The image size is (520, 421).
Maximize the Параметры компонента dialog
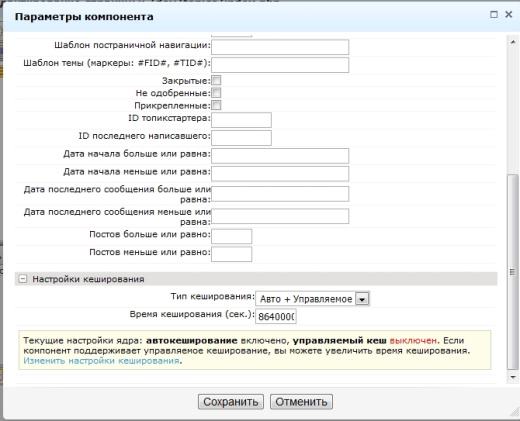494,14
